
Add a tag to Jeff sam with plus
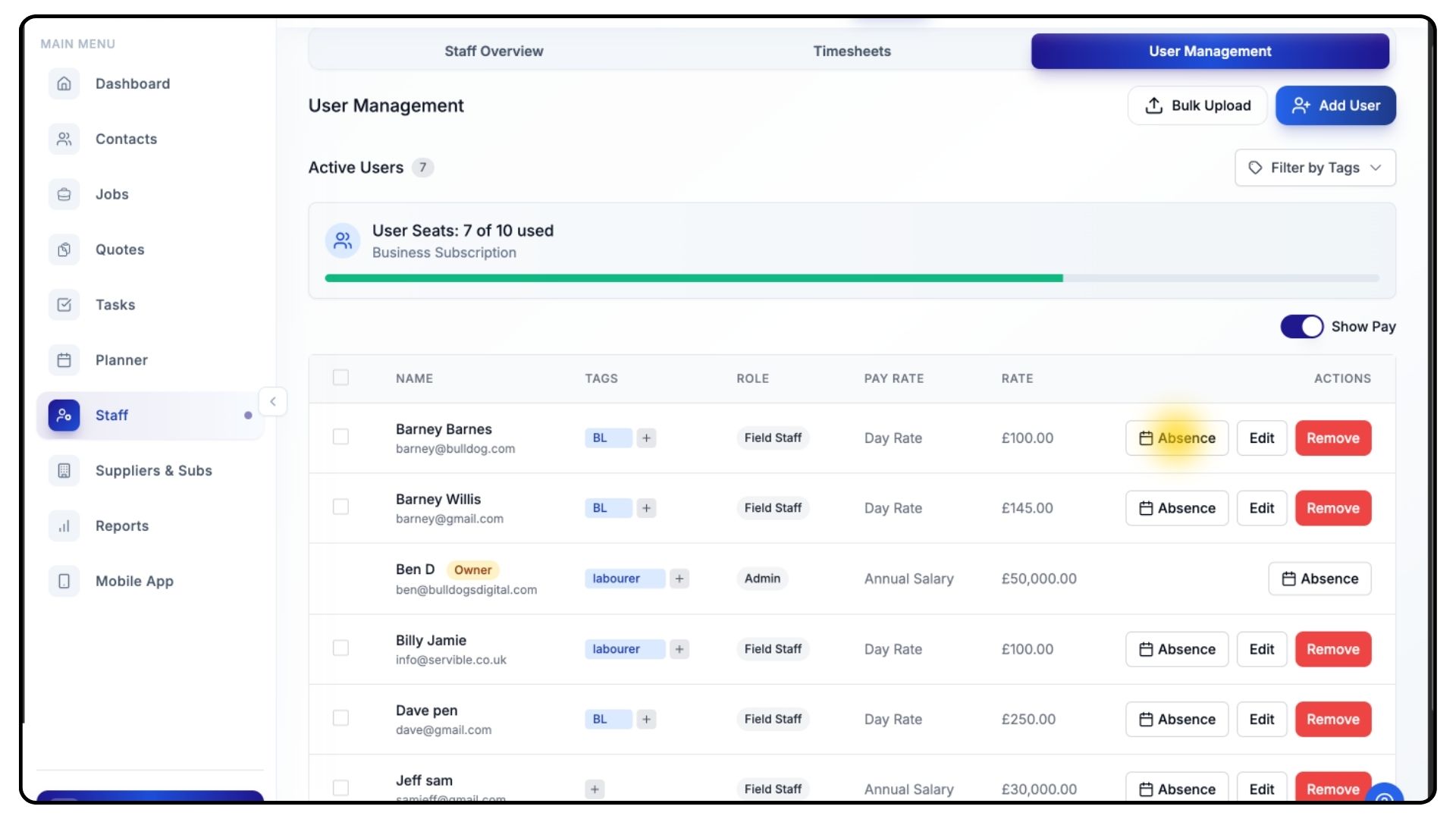pyautogui.click(x=595, y=789)
